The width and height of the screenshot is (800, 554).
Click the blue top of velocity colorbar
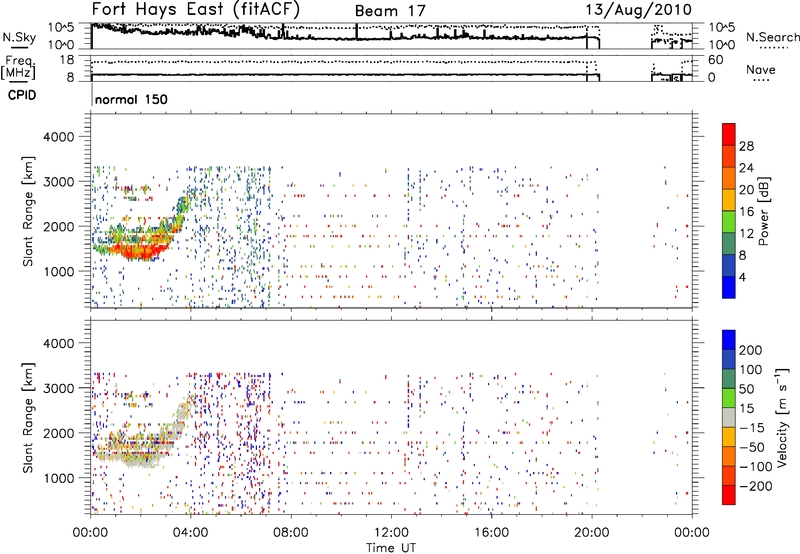pos(729,340)
